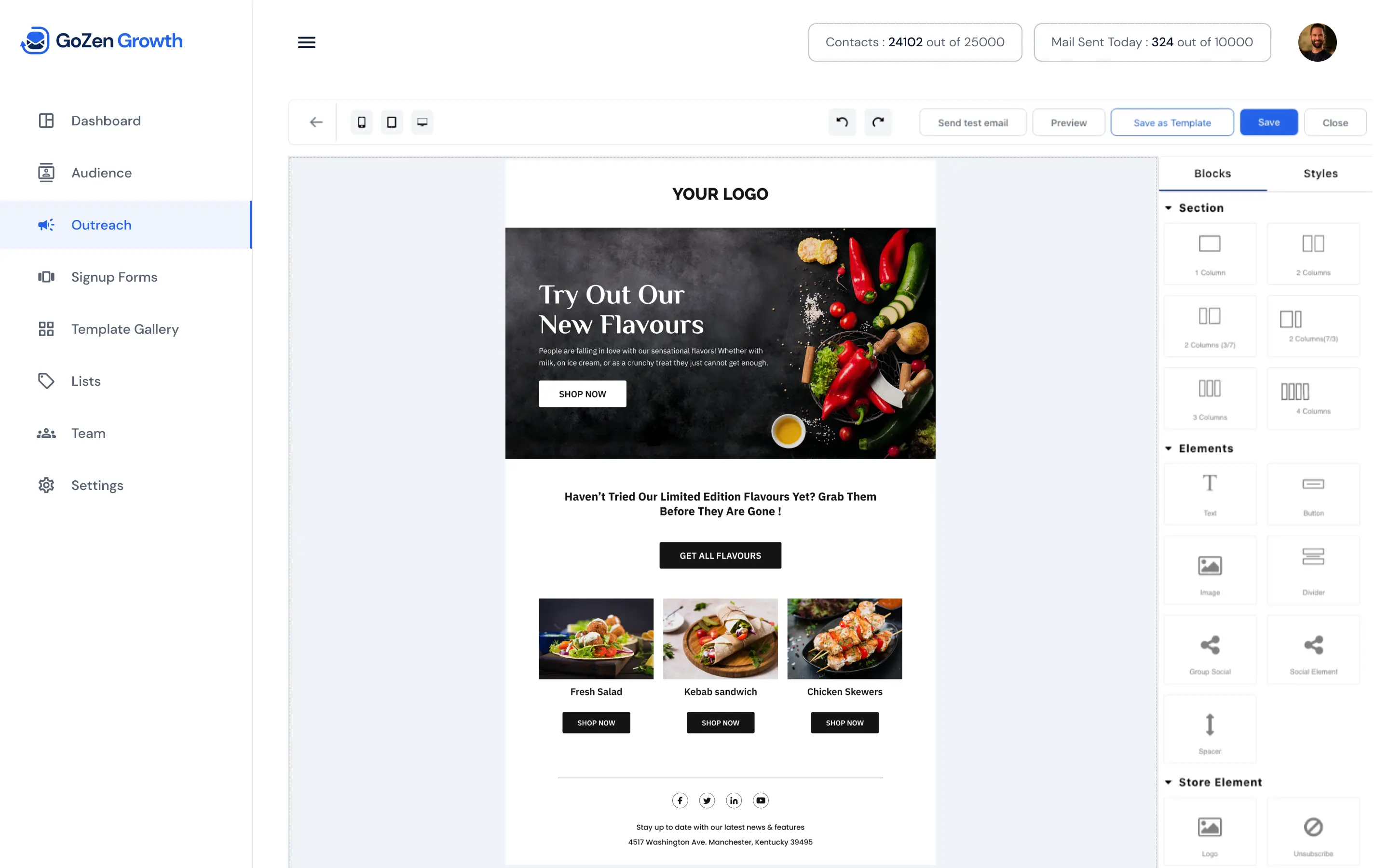Click the Contacts usage indicator
Viewport: 1389px width, 868px height.
coord(914,42)
